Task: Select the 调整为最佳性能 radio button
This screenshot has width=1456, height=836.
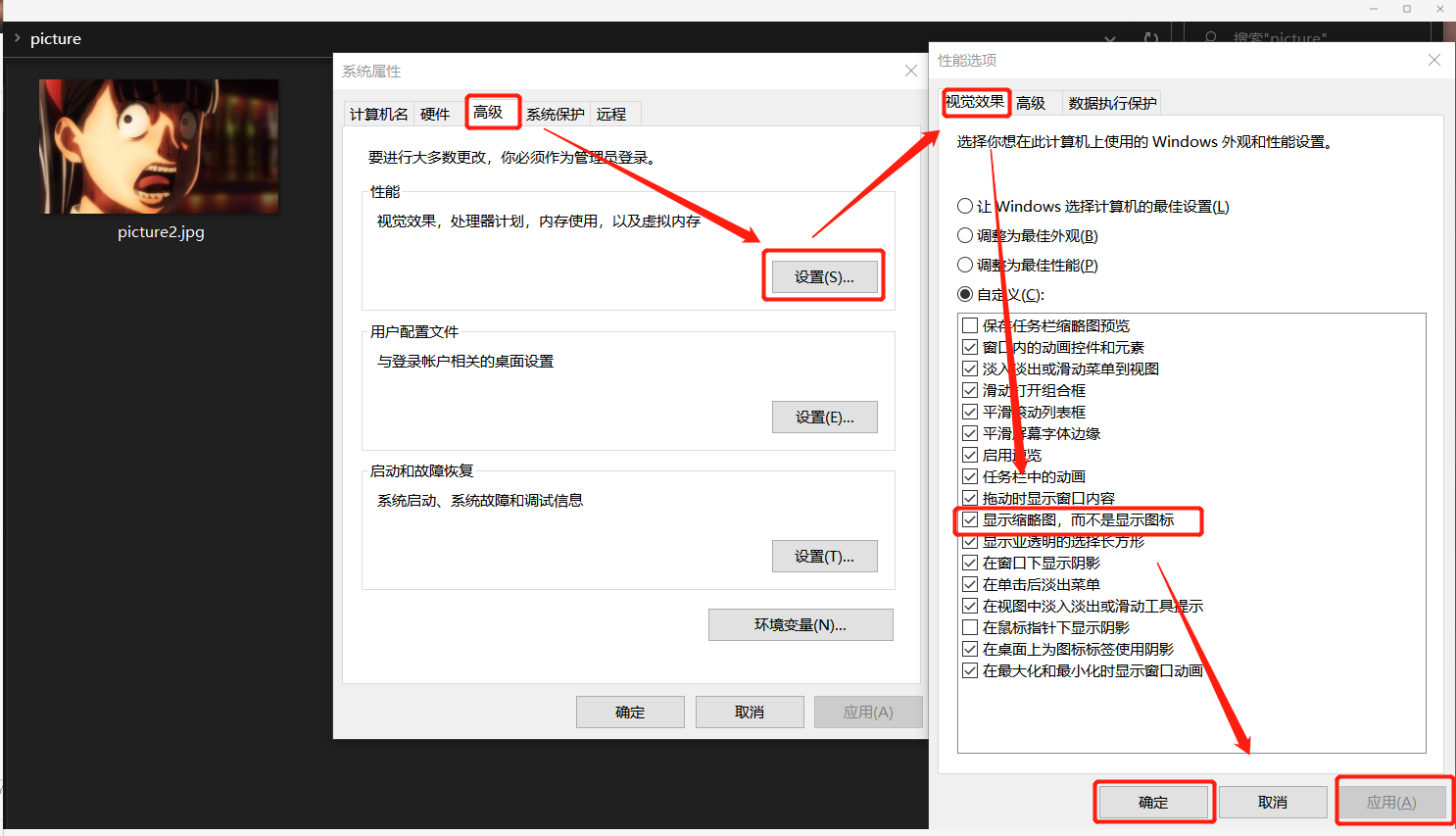Action: (963, 265)
